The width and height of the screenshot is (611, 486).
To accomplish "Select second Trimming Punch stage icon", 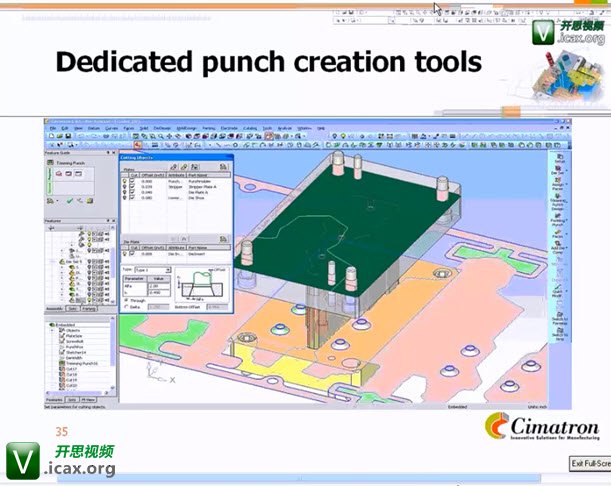I will (69, 173).
